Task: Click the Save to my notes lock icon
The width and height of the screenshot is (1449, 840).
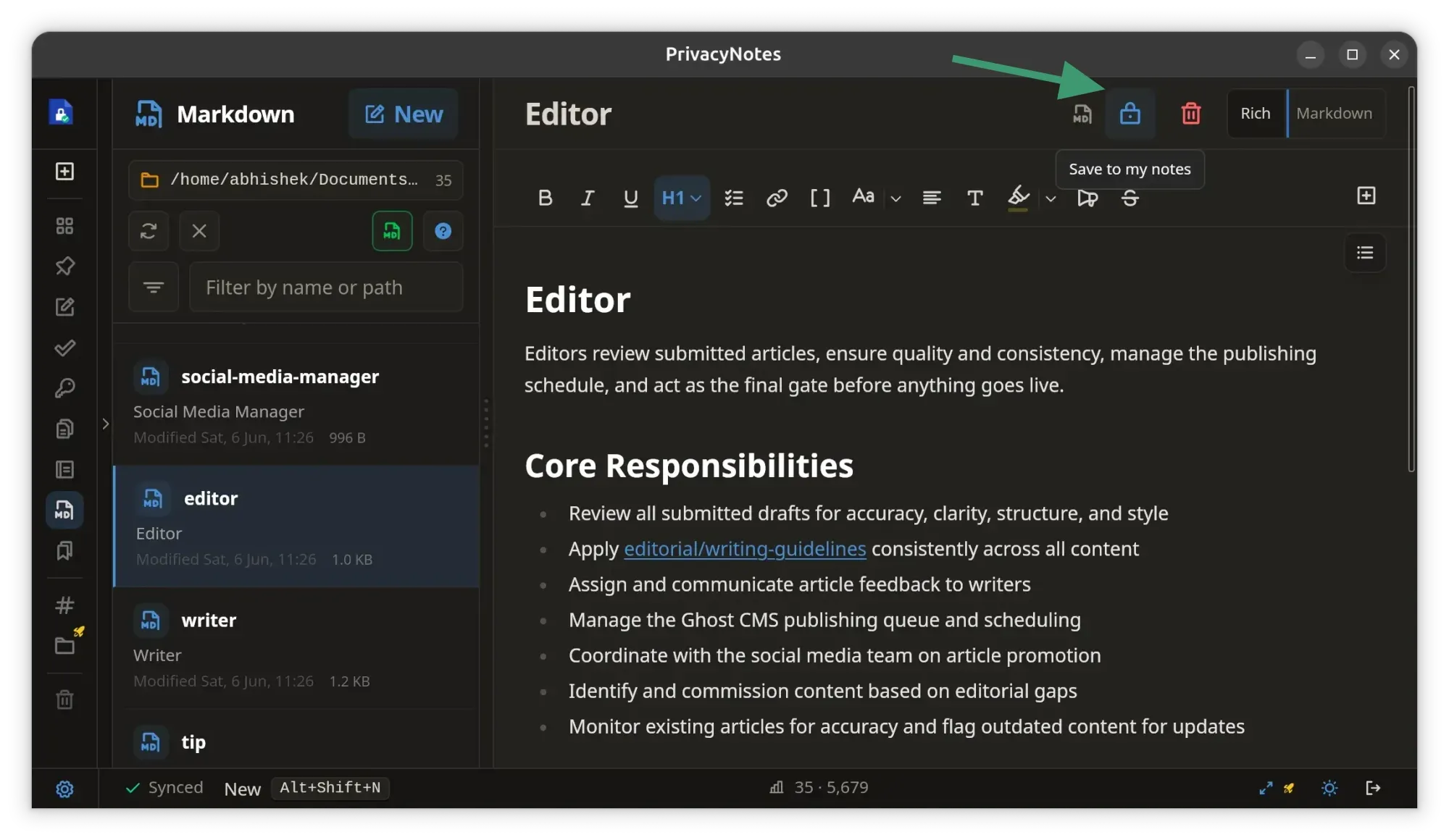Action: [1129, 114]
